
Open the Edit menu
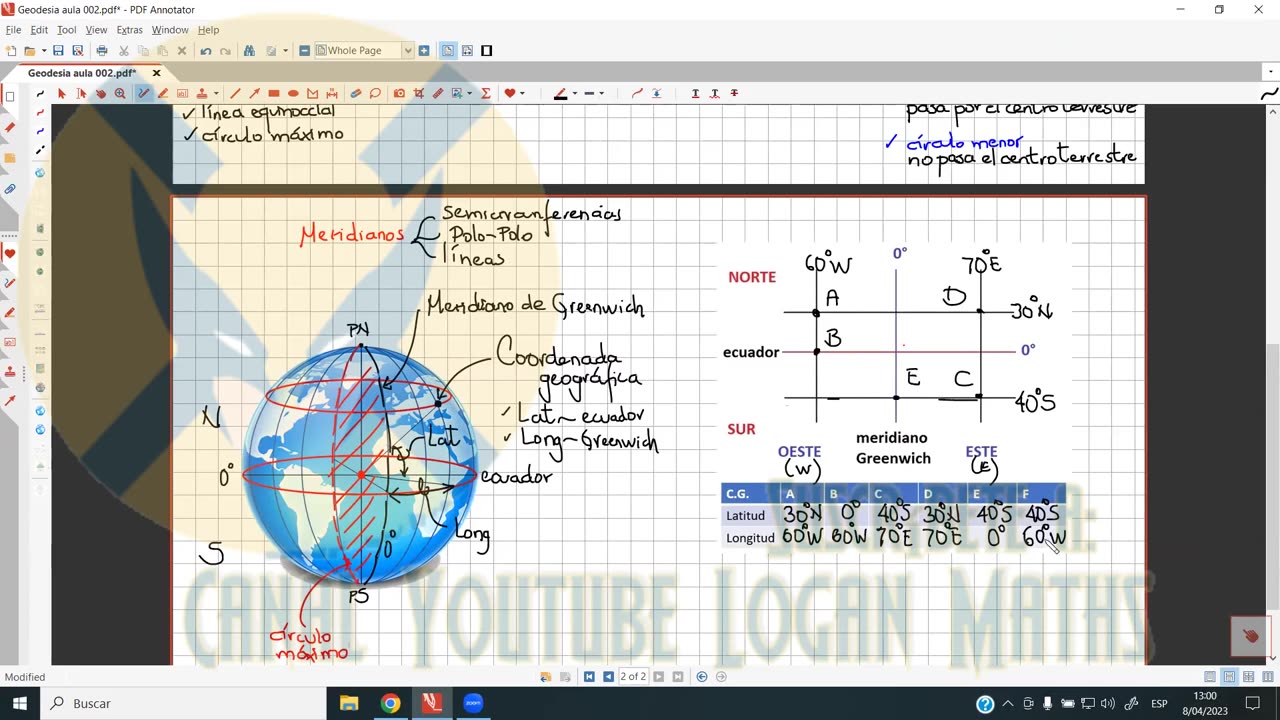pos(39,30)
